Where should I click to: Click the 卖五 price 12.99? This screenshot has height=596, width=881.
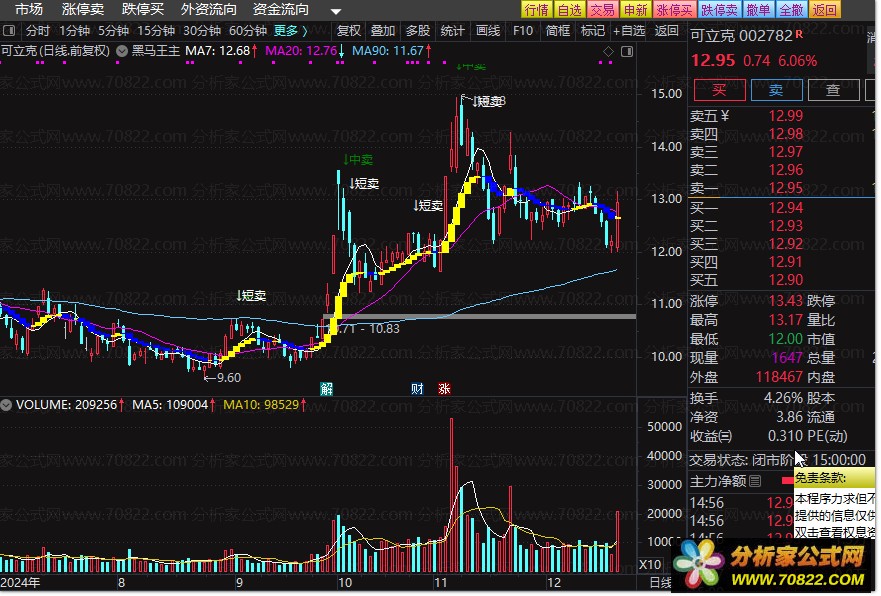786,116
